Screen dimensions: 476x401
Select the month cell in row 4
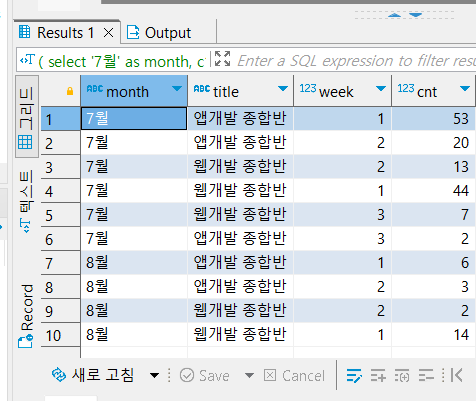(x=134, y=190)
